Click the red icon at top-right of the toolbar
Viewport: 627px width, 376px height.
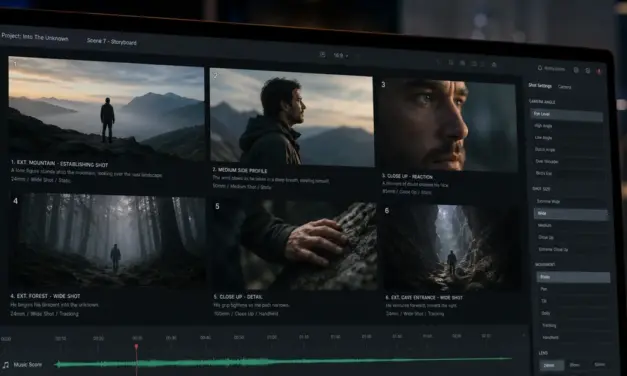pyautogui.click(x=599, y=71)
